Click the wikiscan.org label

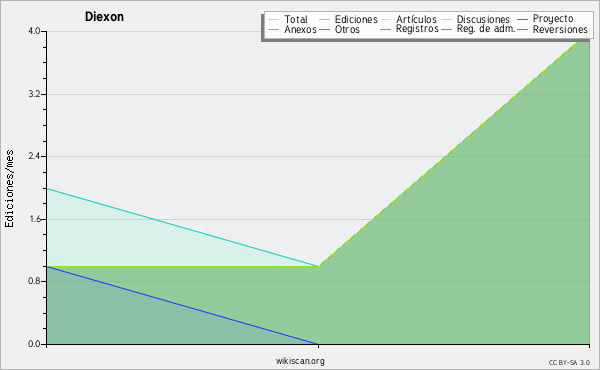[x=300, y=361]
